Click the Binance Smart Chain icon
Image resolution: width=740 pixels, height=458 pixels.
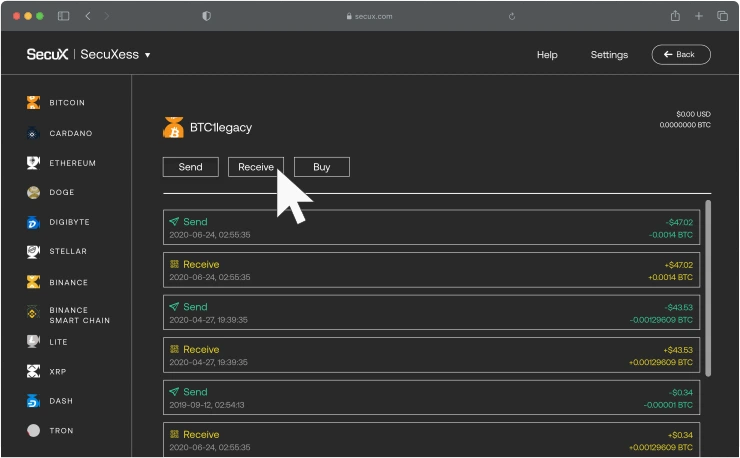click(x=32, y=313)
